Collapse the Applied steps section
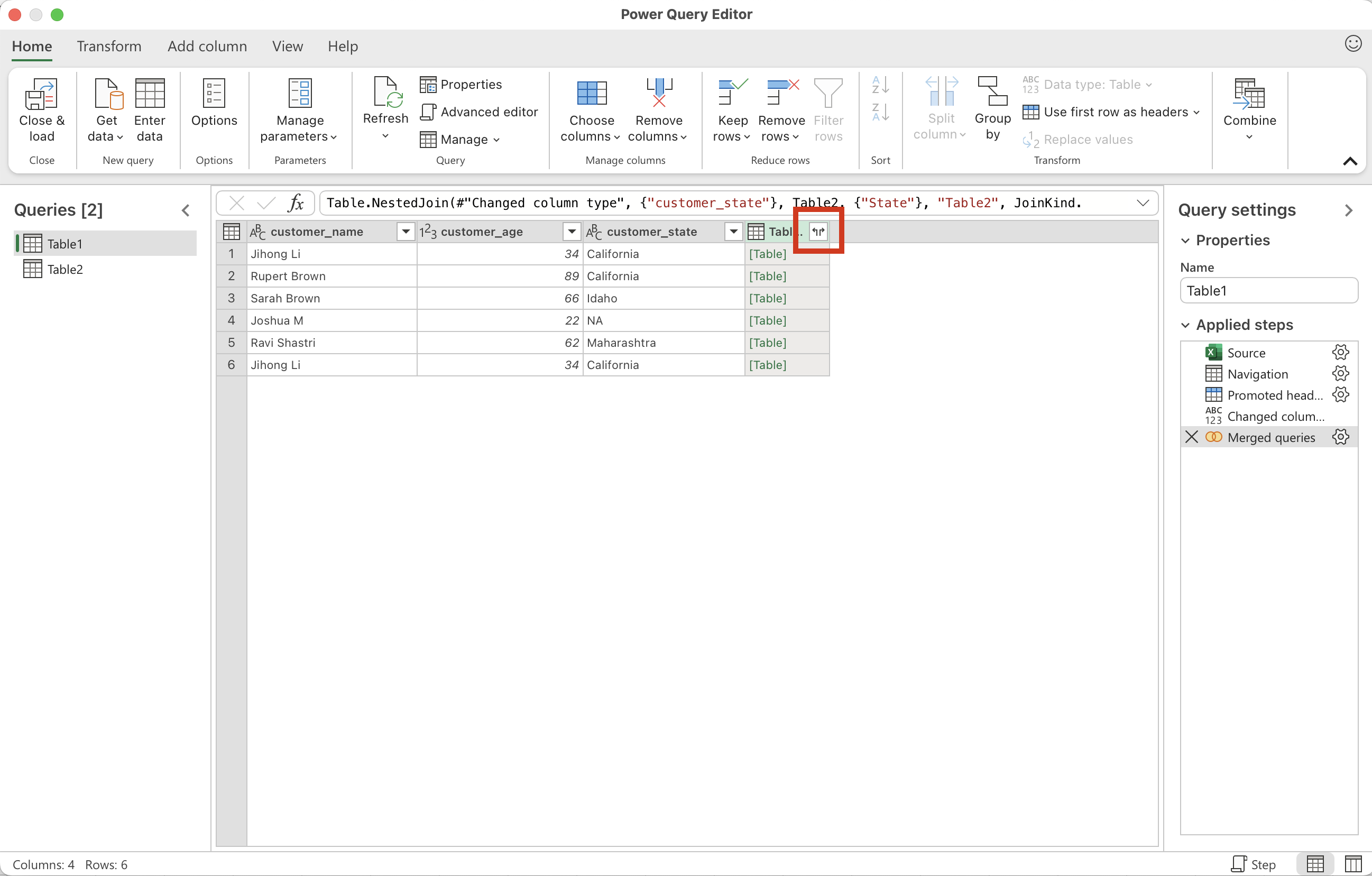 click(1185, 325)
